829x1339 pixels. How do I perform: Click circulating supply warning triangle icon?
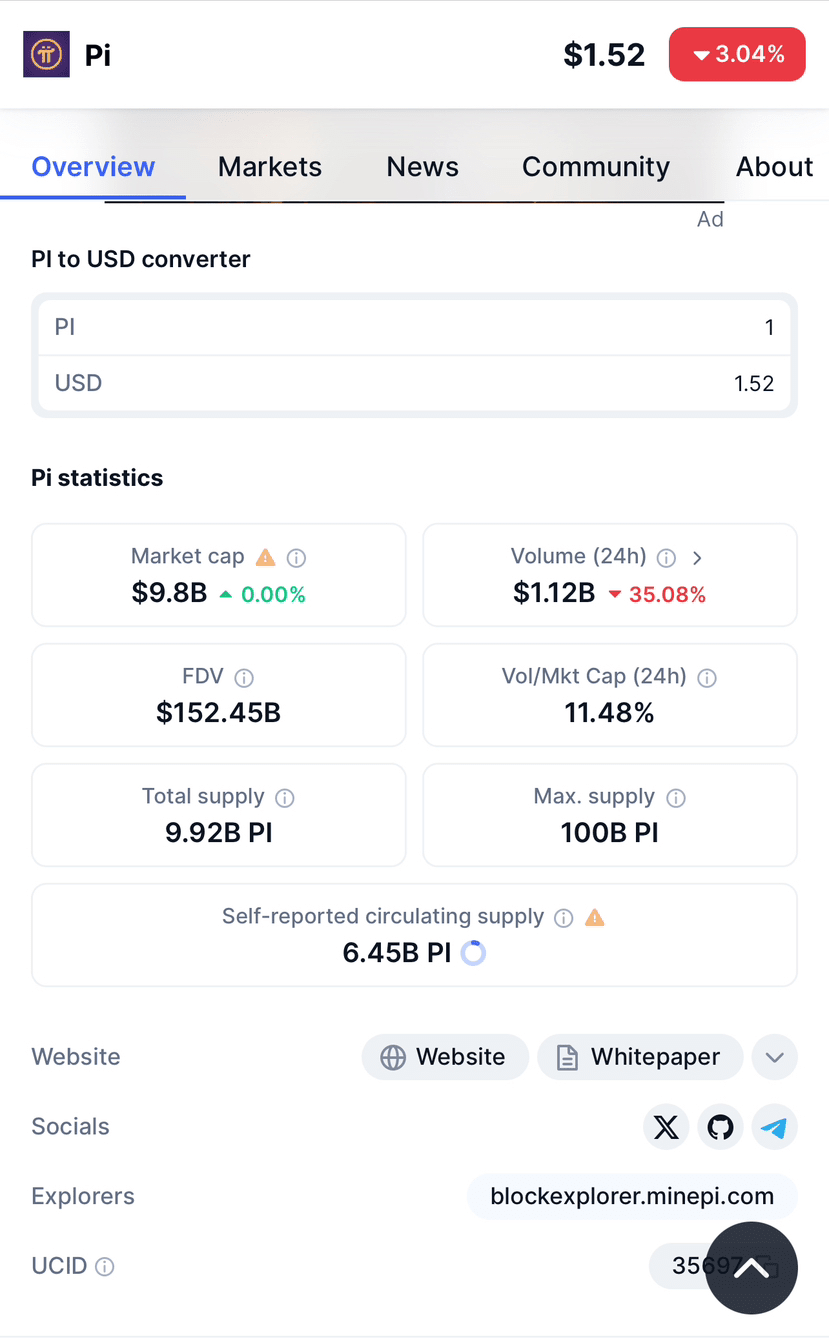pos(595,917)
